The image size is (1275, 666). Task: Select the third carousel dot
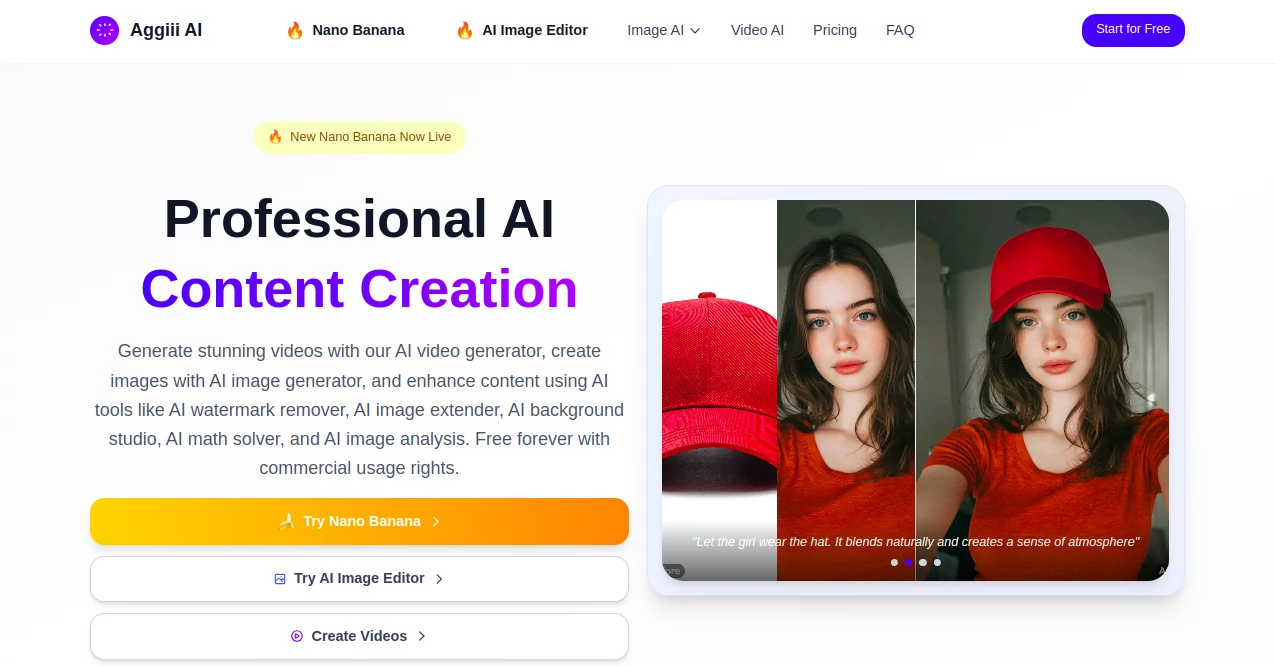point(923,562)
